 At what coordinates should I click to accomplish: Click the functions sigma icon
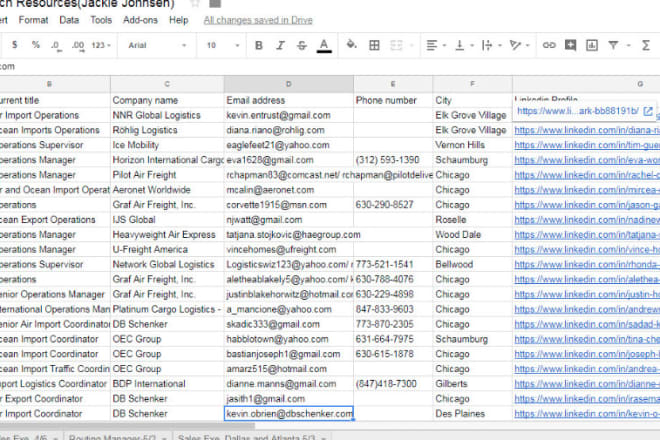pyautogui.click(x=646, y=45)
